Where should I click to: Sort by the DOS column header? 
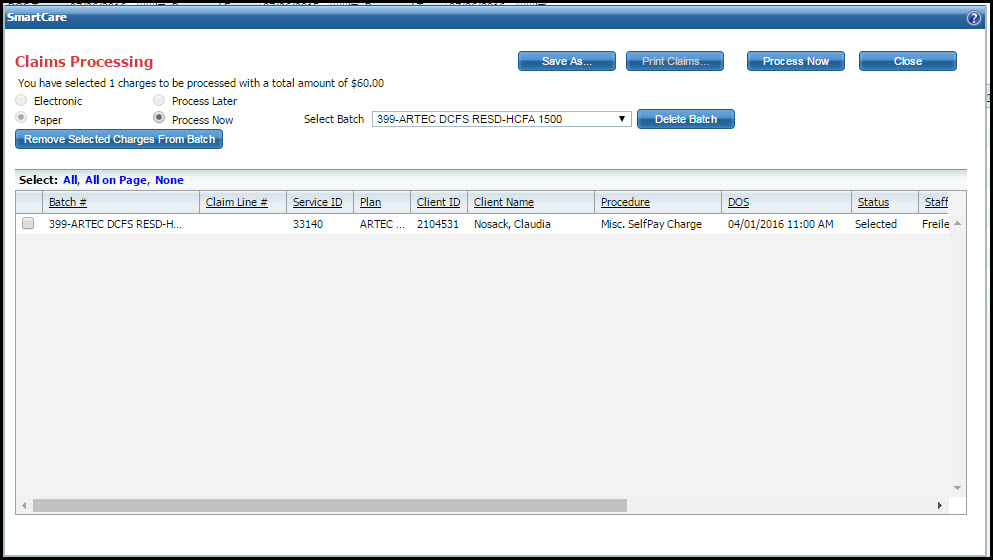(x=738, y=202)
